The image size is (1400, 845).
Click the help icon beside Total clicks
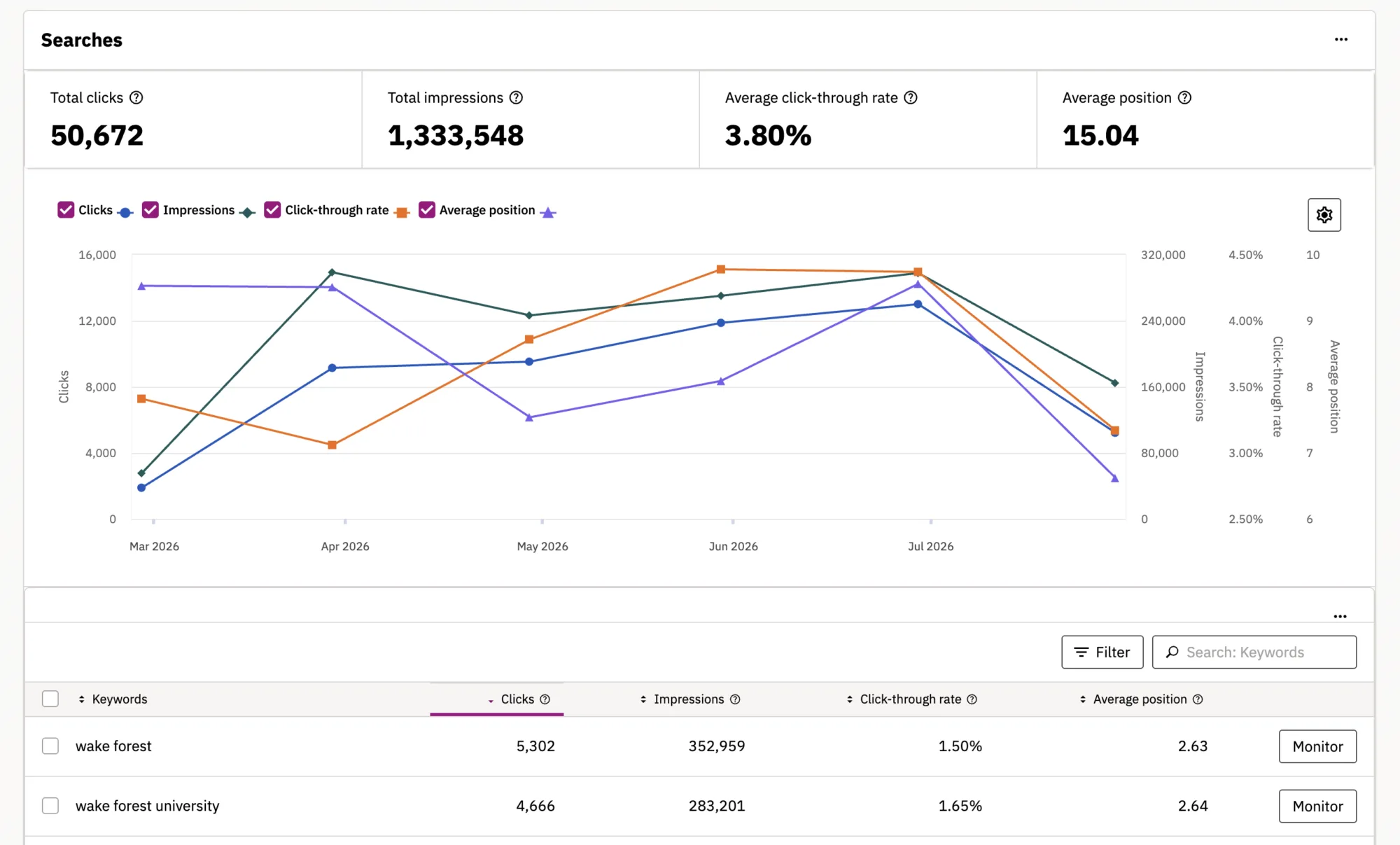(x=136, y=98)
